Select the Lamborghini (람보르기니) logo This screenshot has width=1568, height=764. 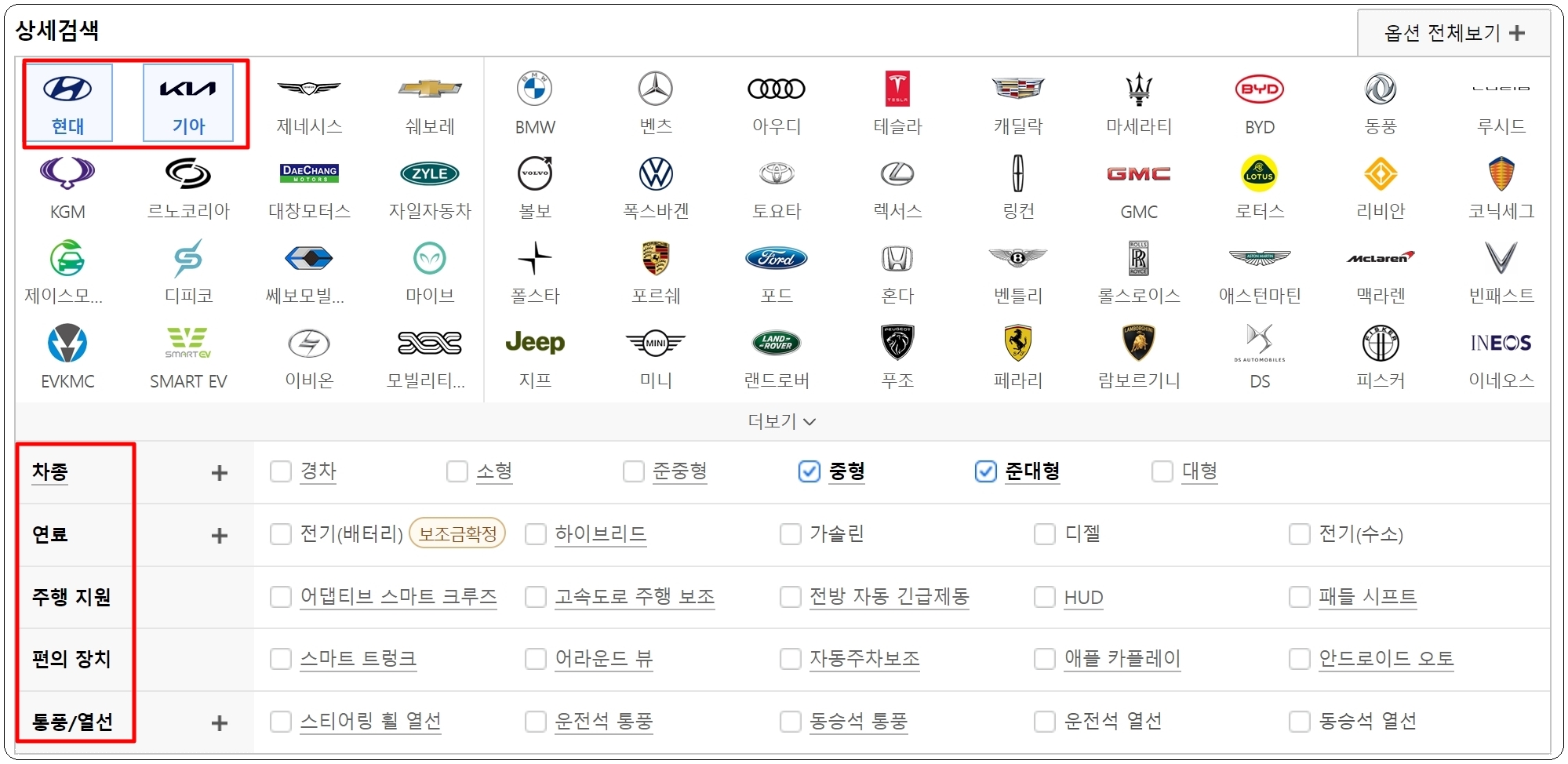(x=1139, y=343)
